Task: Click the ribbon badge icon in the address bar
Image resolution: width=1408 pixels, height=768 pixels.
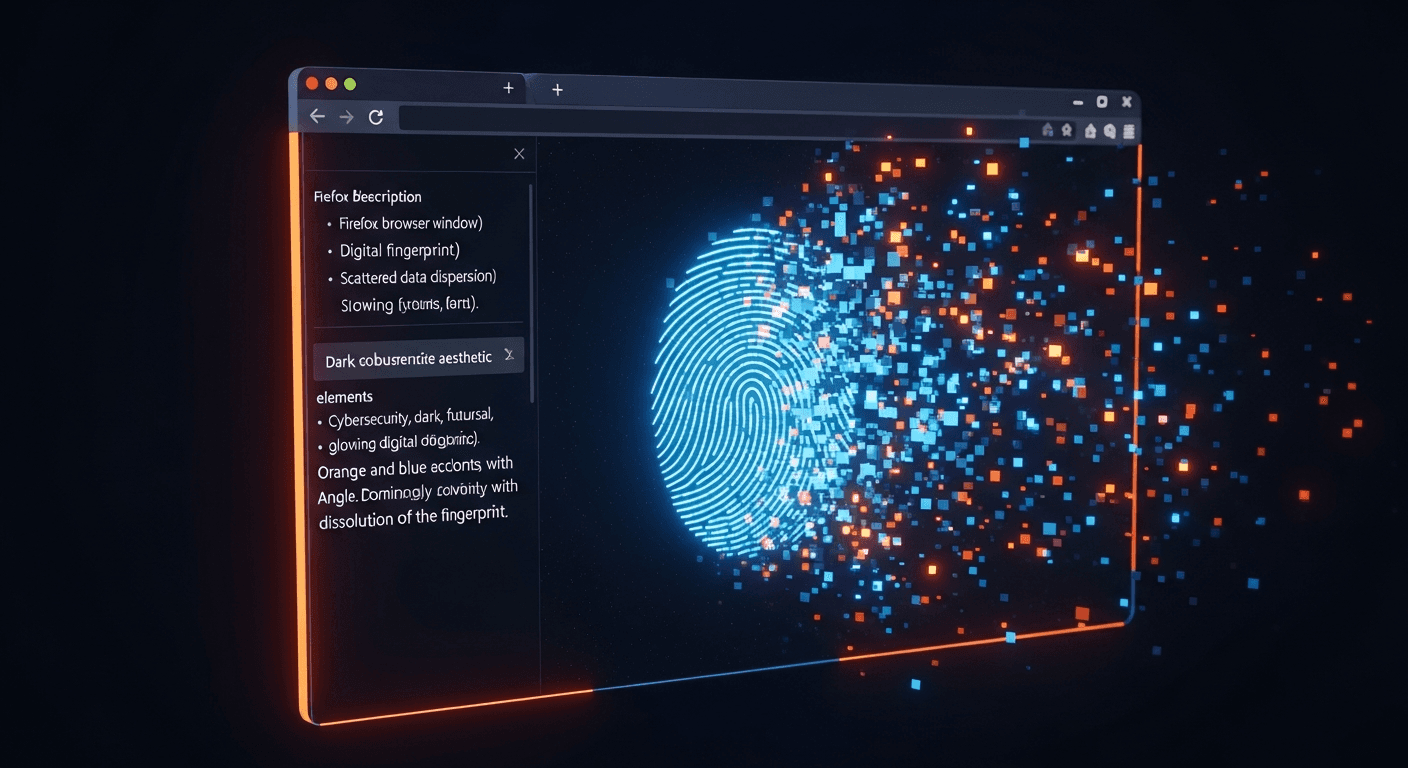Action: (1067, 129)
